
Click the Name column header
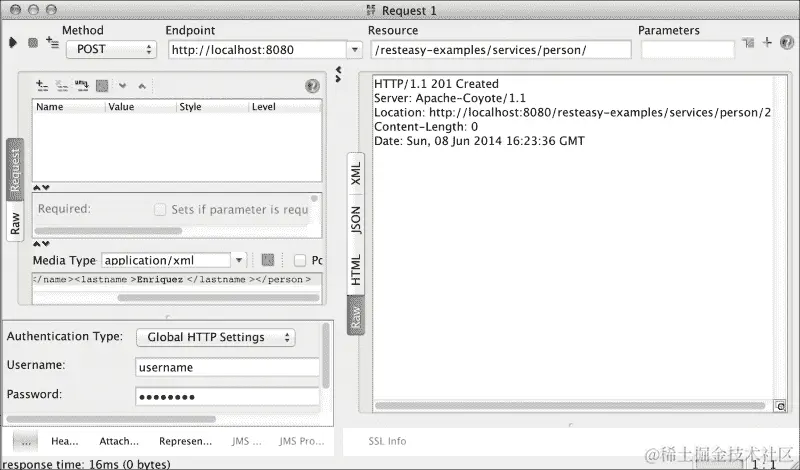(x=69, y=107)
